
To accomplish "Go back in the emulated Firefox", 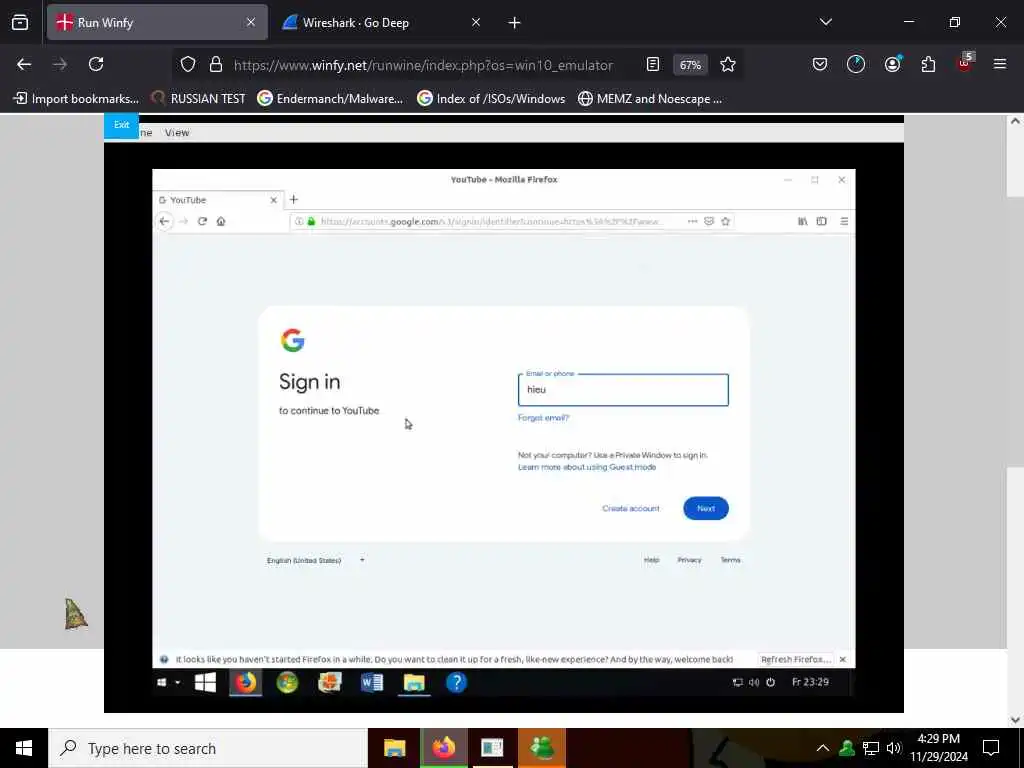I will (x=165, y=221).
